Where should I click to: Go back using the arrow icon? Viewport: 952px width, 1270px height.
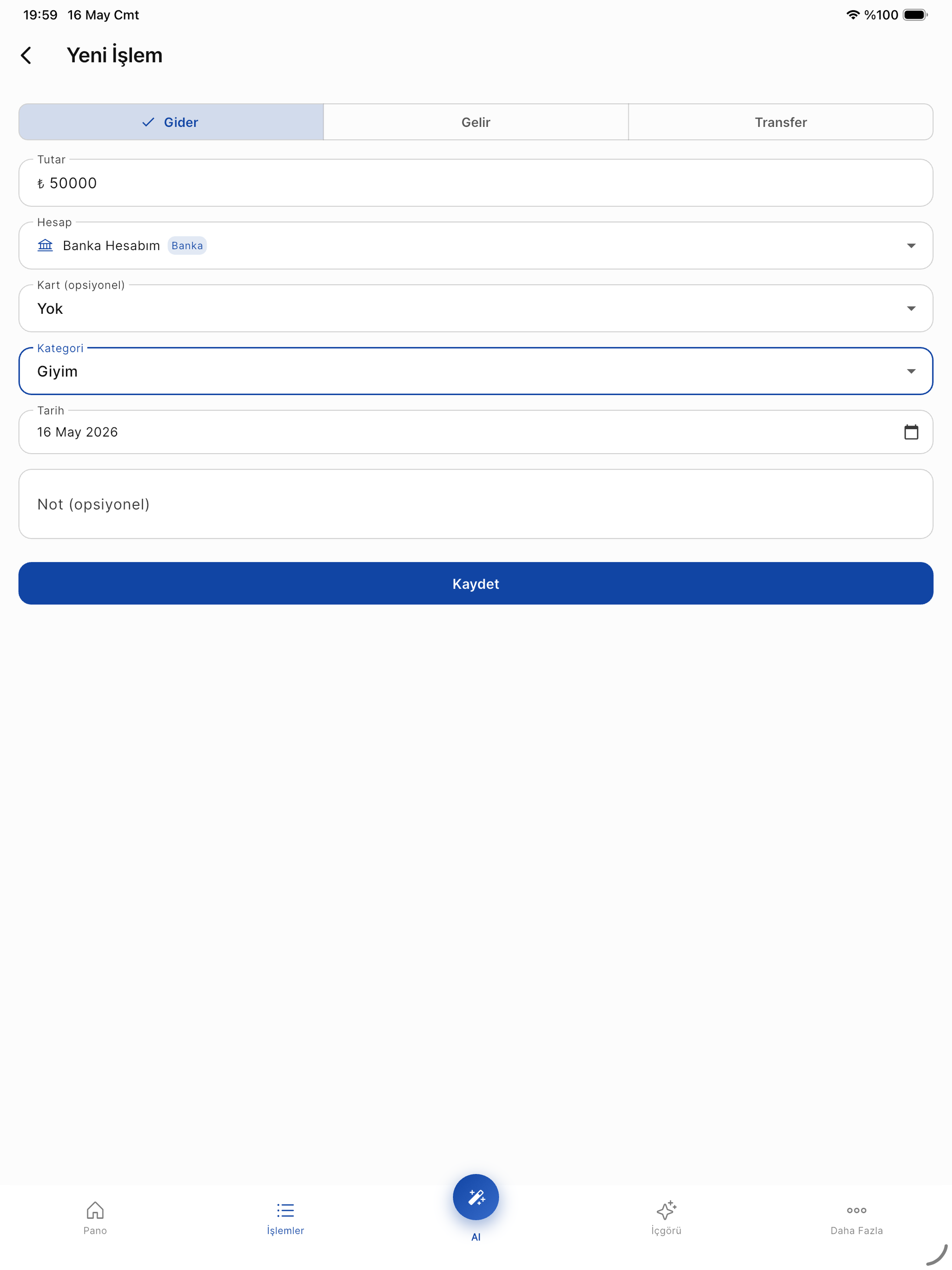[x=26, y=56]
